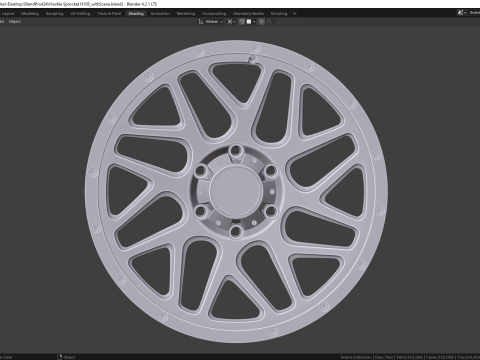Select the active Shading workspace tab

pos(136,14)
